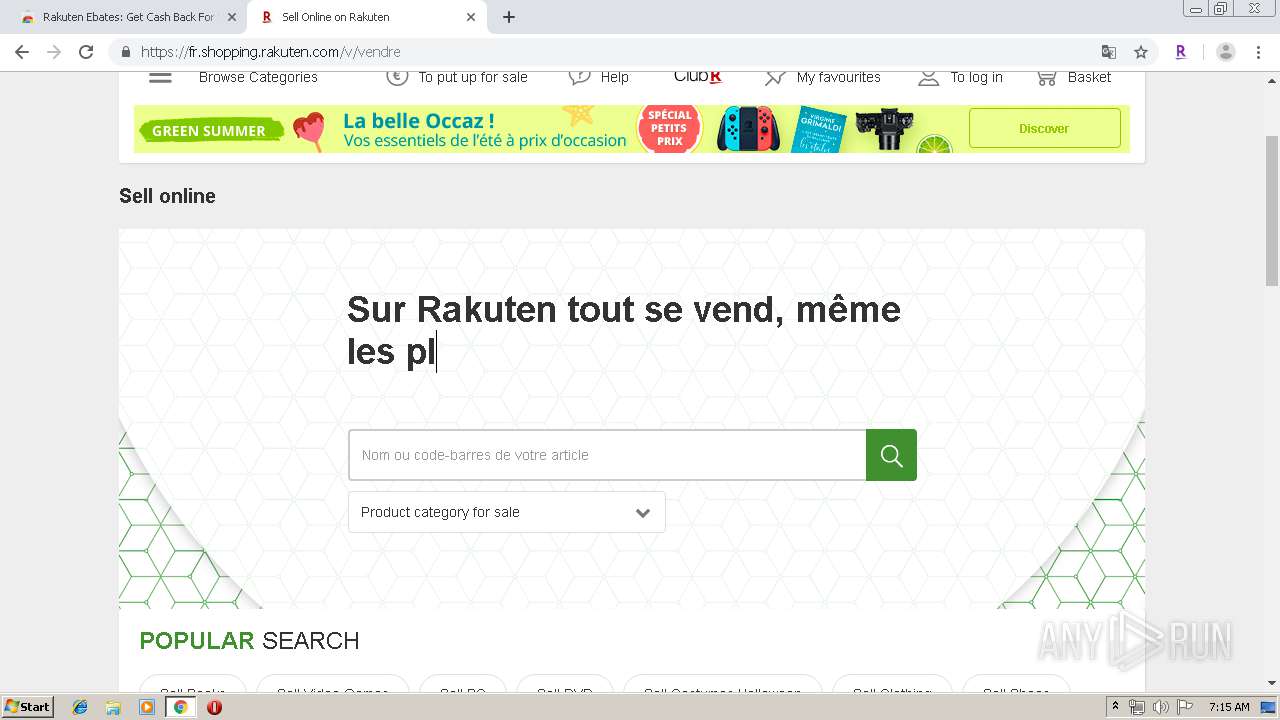Reload the page with the refresh icon

86,52
